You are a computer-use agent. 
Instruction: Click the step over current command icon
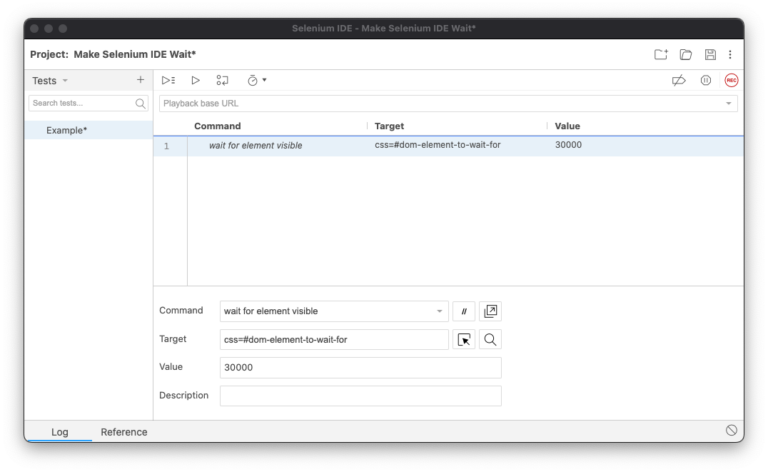pyautogui.click(x=223, y=80)
